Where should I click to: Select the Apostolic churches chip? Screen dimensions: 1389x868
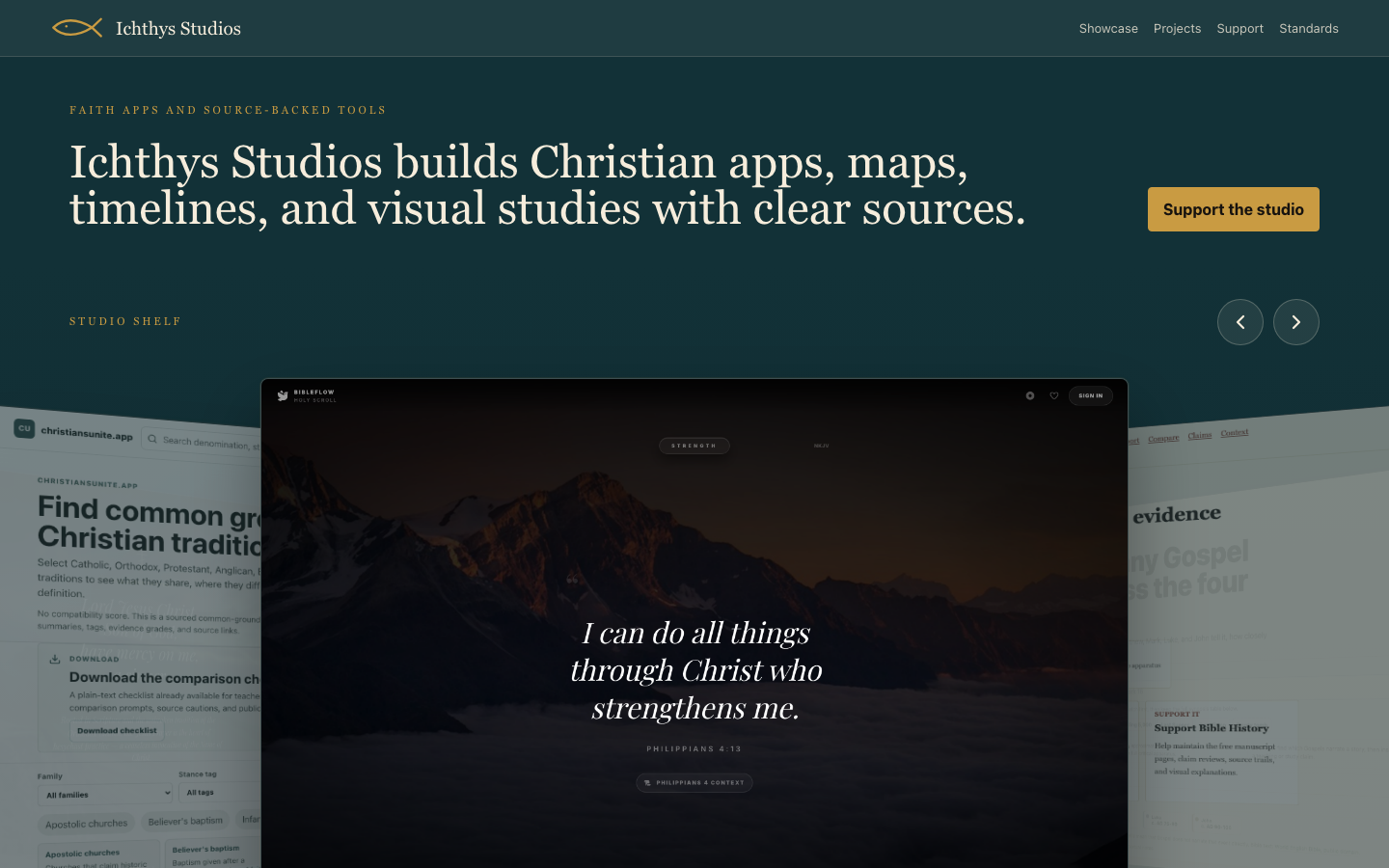[x=87, y=824]
